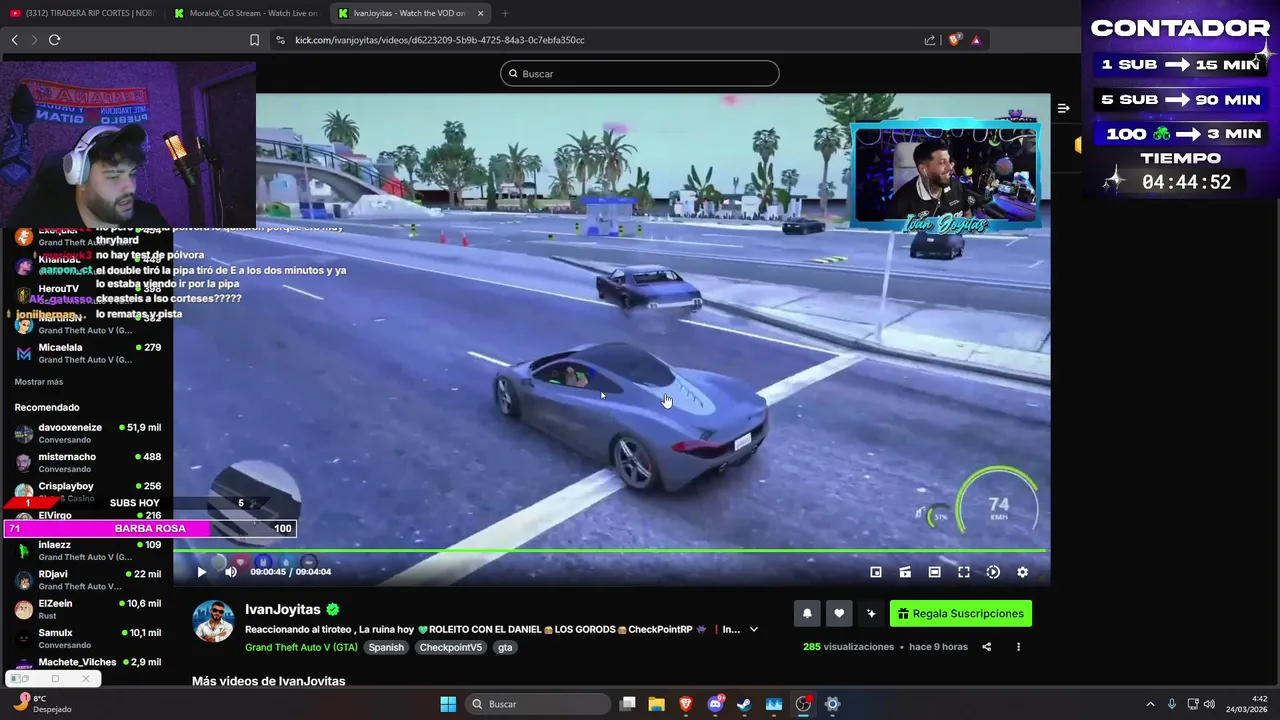Click the sparkle subscribe icon button
Image resolution: width=1280 pixels, height=720 pixels.
(x=871, y=614)
